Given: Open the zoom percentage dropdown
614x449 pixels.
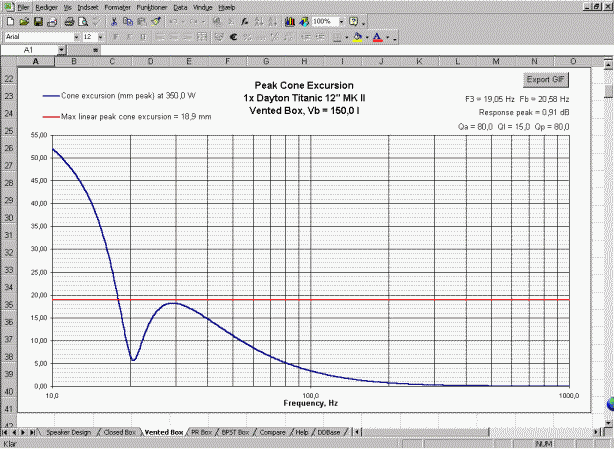Looking at the screenshot, I should [340, 21].
